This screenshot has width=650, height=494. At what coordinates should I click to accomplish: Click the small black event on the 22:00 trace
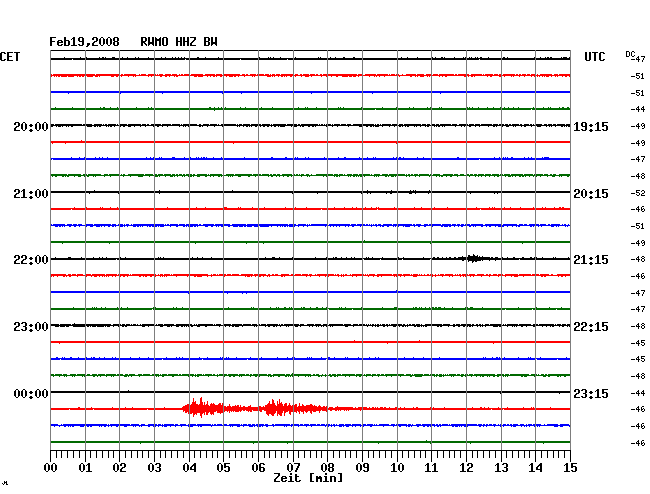(475, 259)
